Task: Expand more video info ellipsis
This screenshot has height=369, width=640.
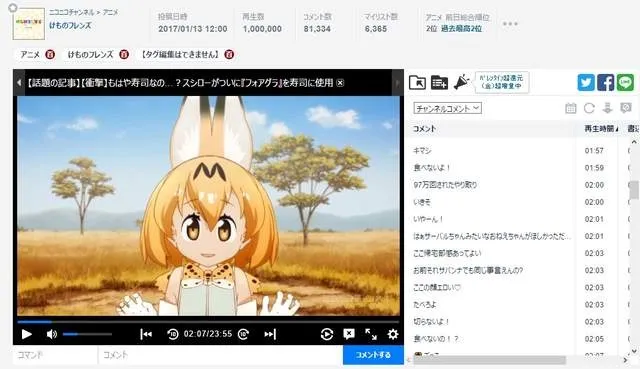Action: (x=510, y=24)
